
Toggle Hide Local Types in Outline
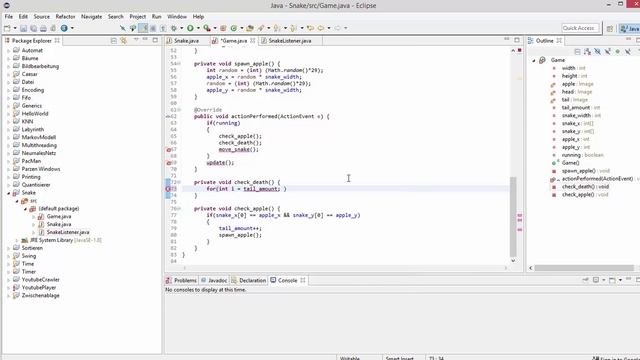pos(628,52)
